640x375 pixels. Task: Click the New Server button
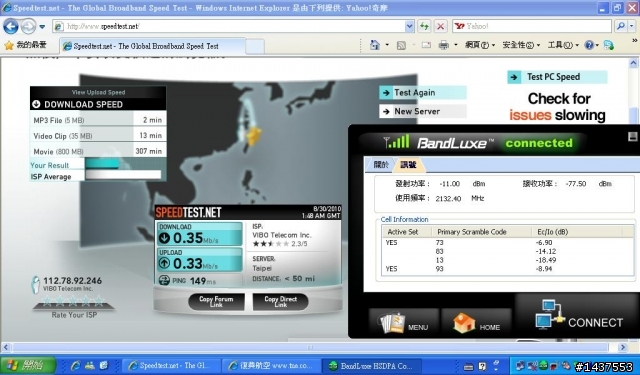click(x=422, y=111)
